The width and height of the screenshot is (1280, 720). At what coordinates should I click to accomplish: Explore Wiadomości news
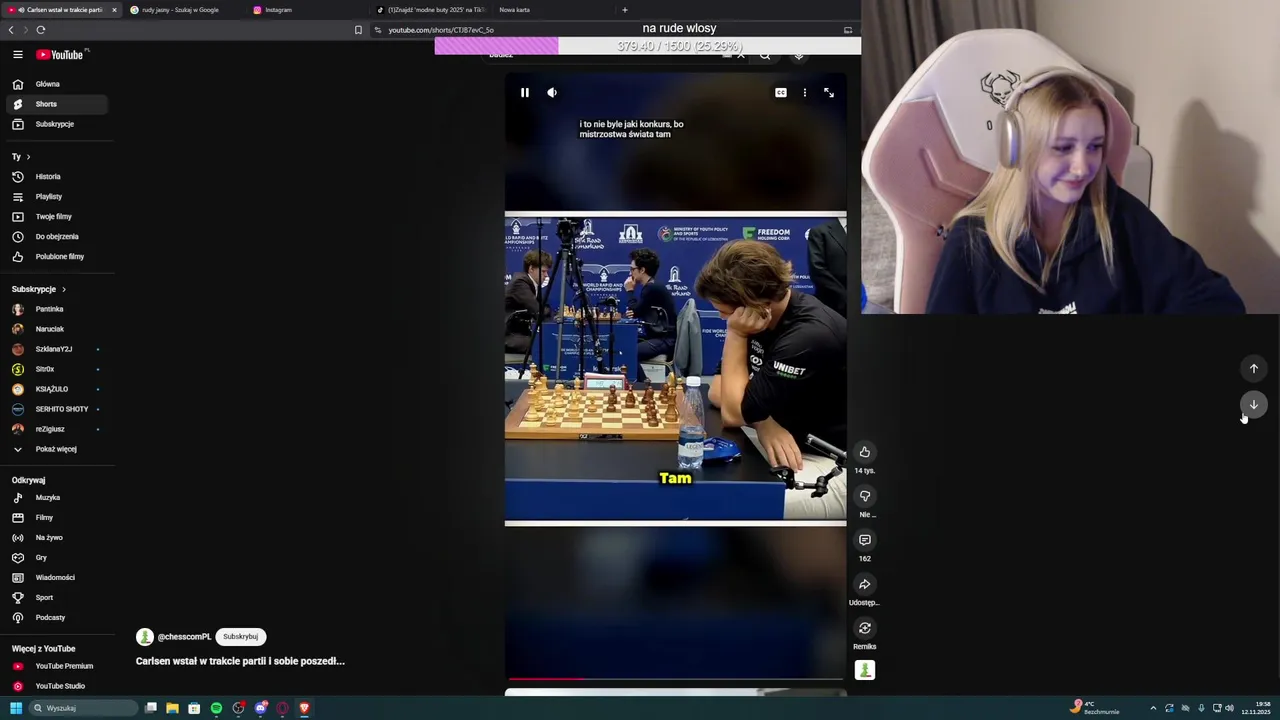pos(58,578)
